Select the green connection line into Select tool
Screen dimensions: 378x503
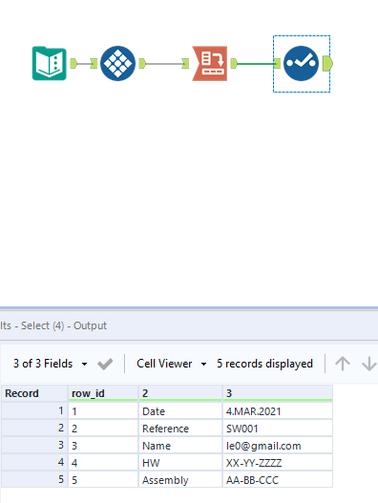coord(256,64)
